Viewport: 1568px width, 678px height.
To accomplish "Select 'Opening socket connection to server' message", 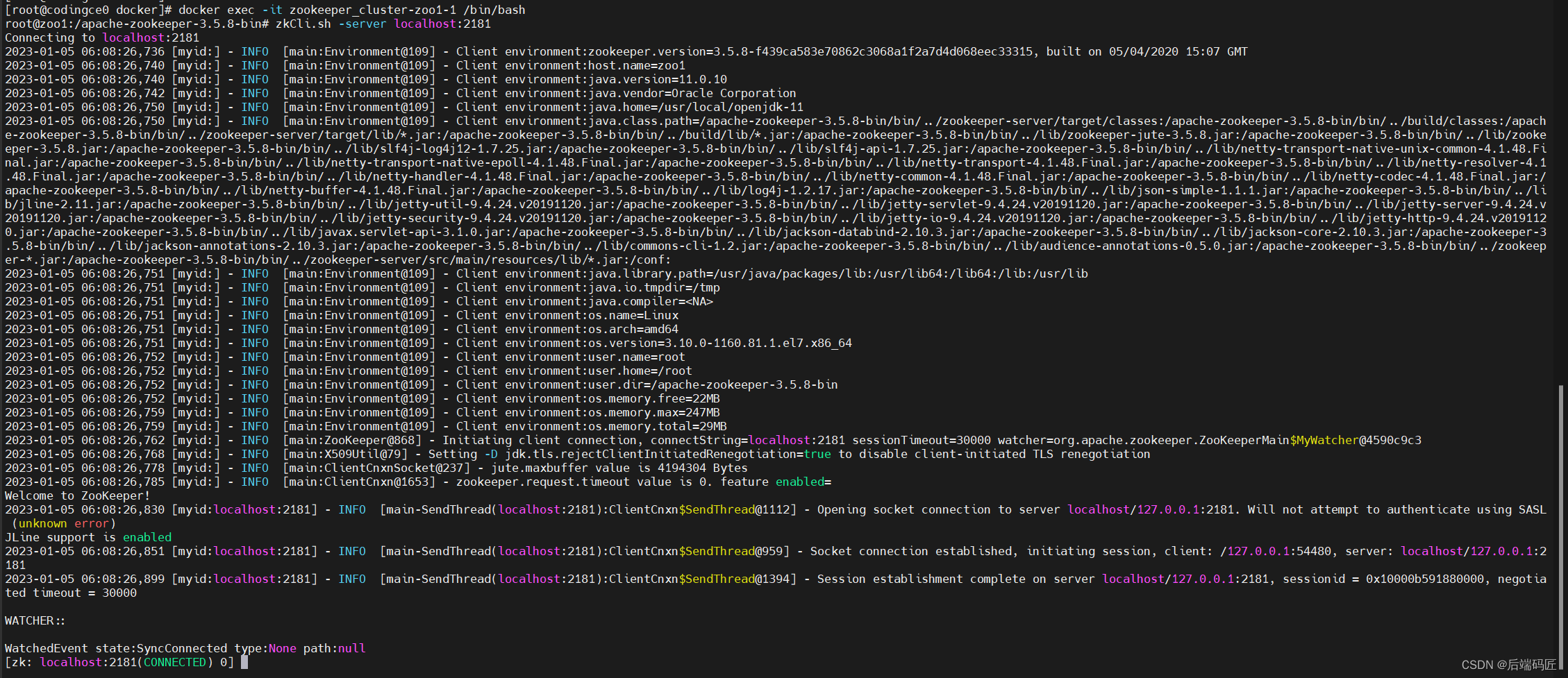I will (939, 509).
